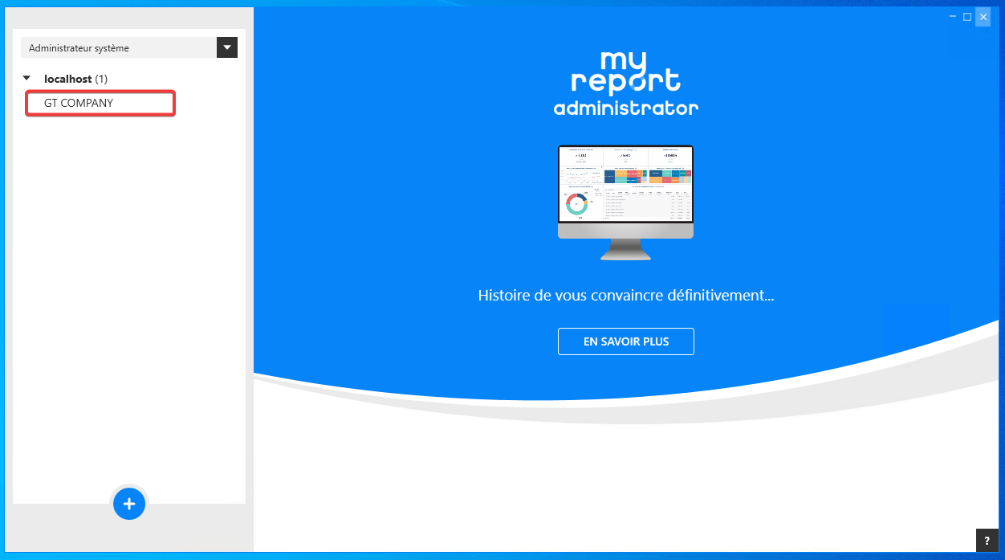
Task: Click the dashboard monitor illustration
Action: 626,202
